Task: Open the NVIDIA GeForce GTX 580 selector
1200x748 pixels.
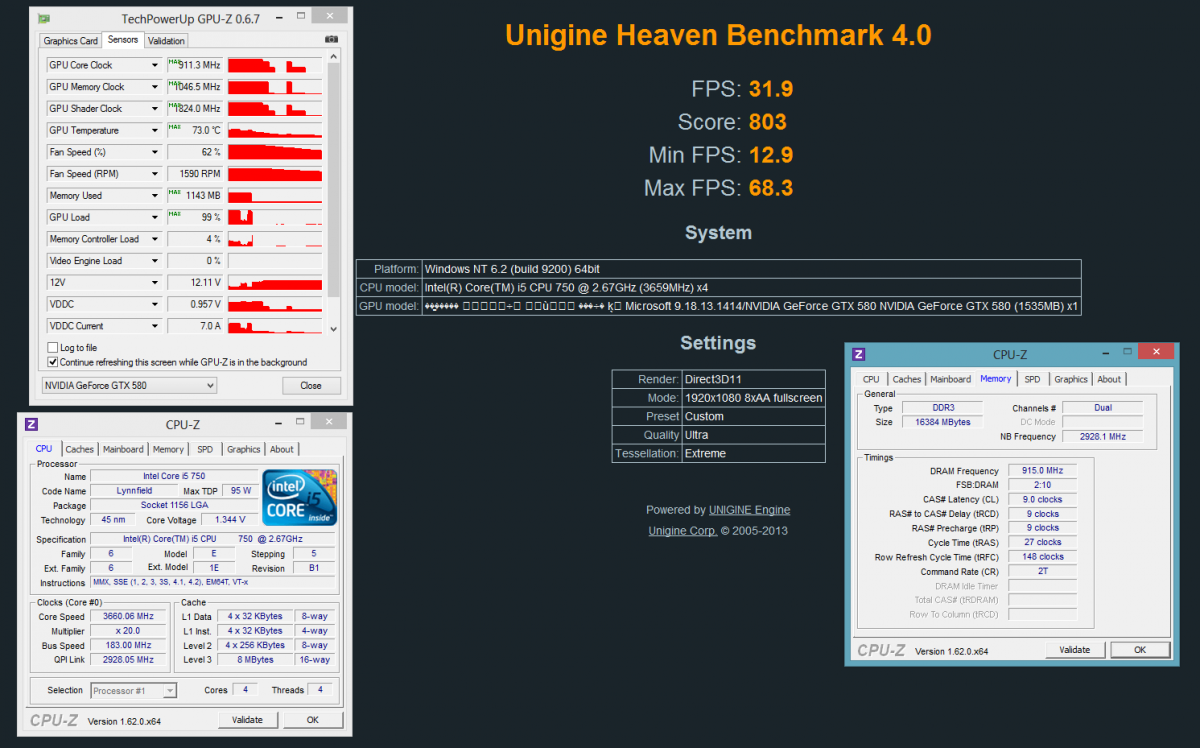Action: (x=129, y=386)
